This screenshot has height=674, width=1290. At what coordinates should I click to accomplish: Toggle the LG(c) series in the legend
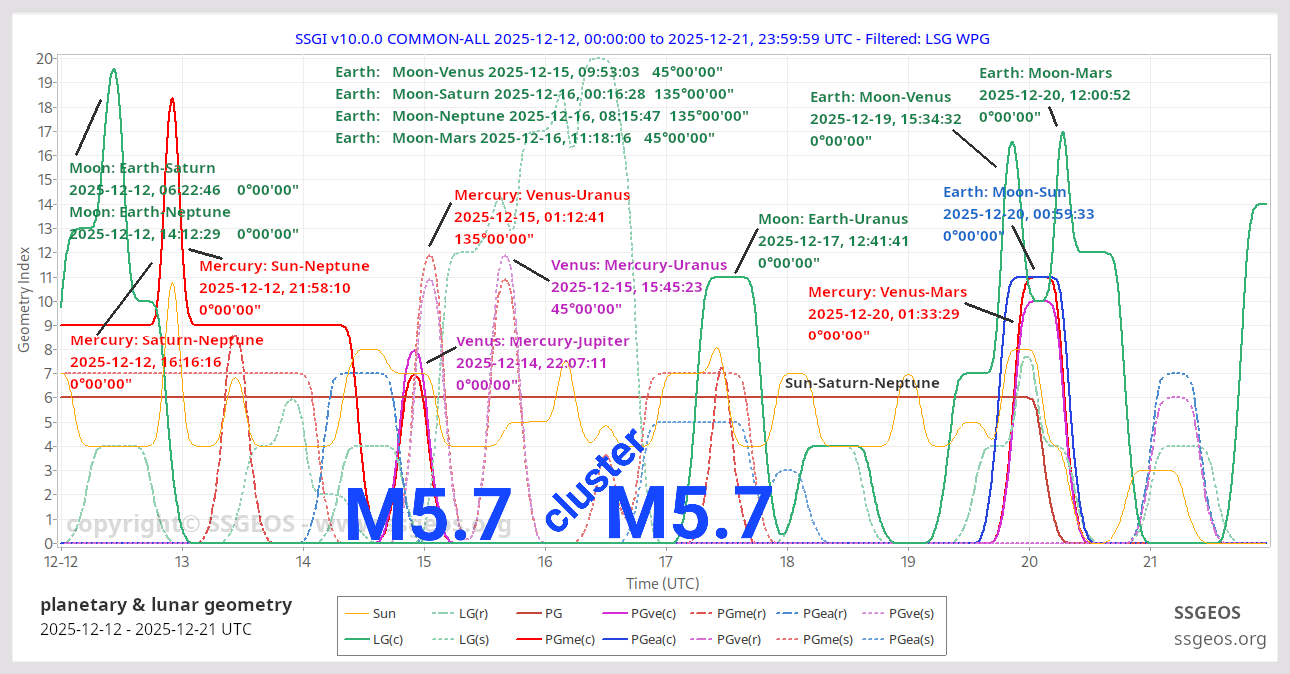tap(375, 640)
